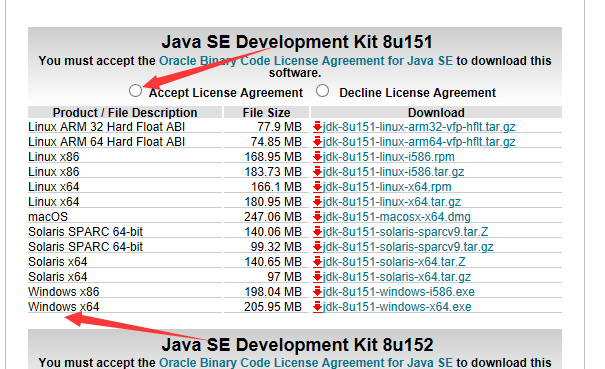The height and width of the screenshot is (369, 605).
Task: Download jdk-8u151-solaris-sparcv9.tar.gz link
Action: (x=408, y=247)
